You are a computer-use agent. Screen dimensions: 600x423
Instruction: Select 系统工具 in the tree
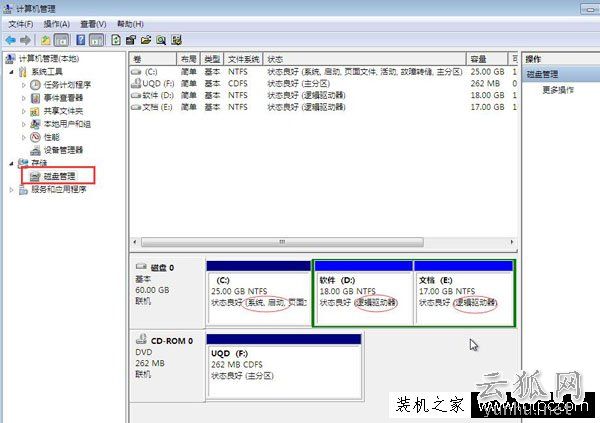47,72
